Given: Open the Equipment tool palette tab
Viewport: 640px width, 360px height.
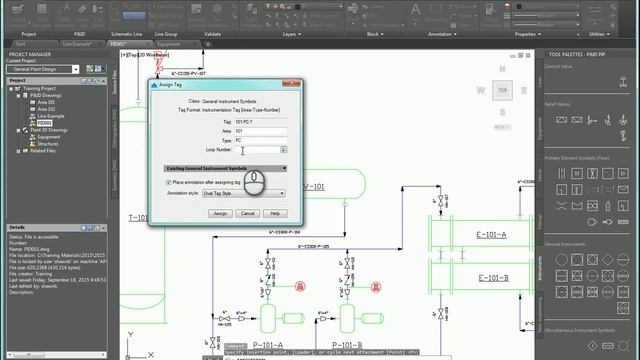Looking at the screenshot, I should [540, 129].
